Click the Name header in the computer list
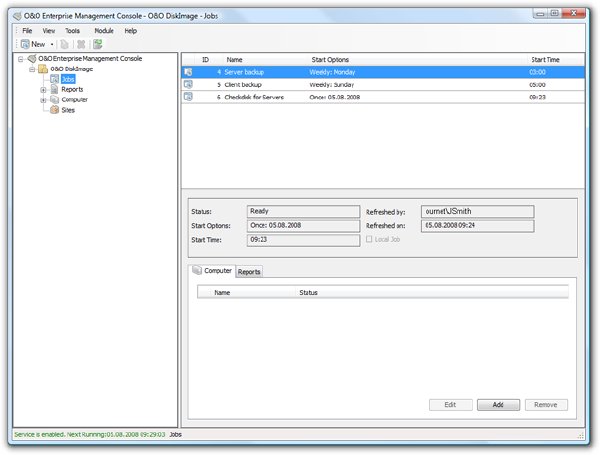This screenshot has height=455, width=600. coord(222,292)
